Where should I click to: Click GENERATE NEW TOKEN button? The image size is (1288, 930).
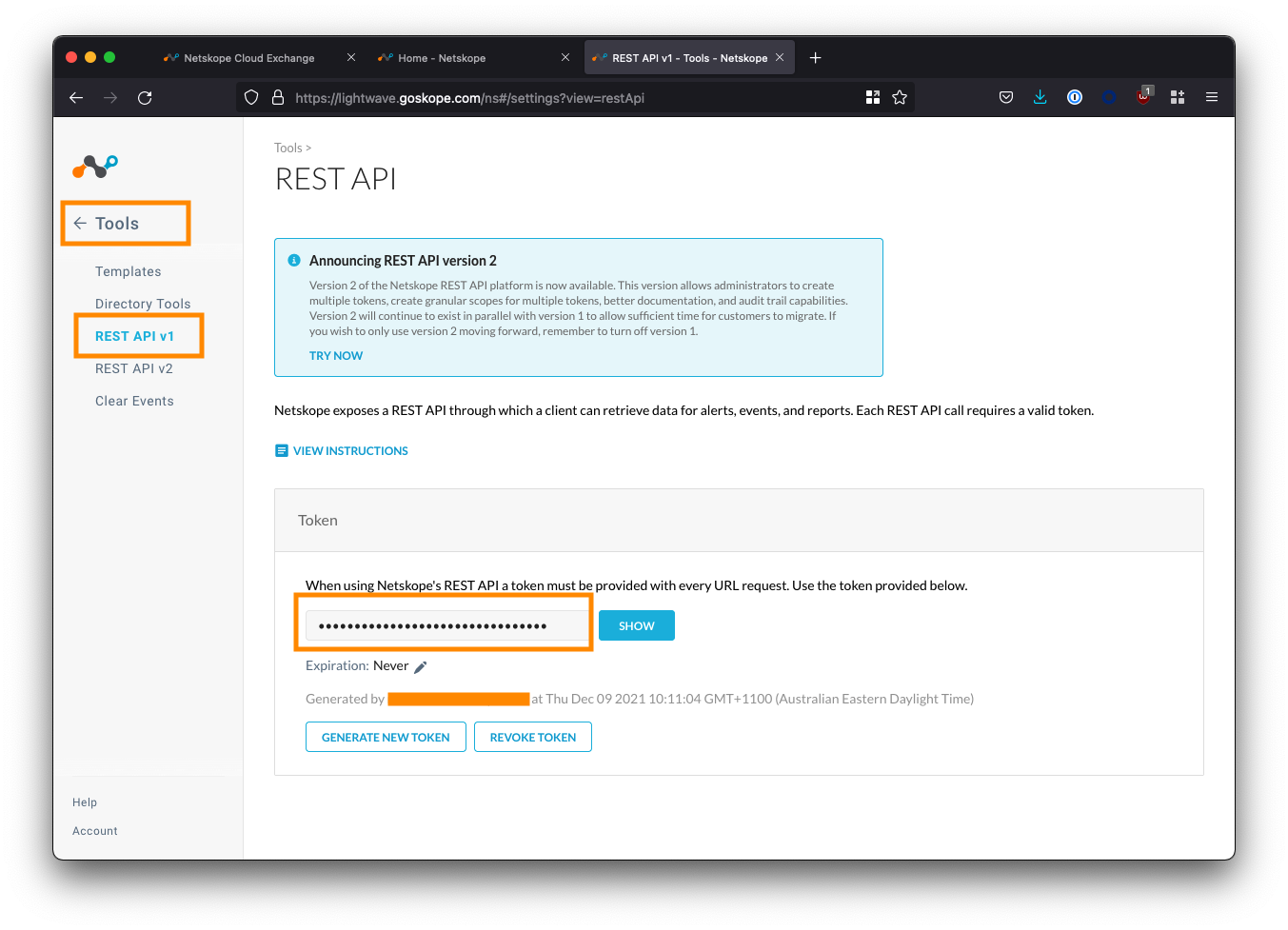pyautogui.click(x=386, y=737)
